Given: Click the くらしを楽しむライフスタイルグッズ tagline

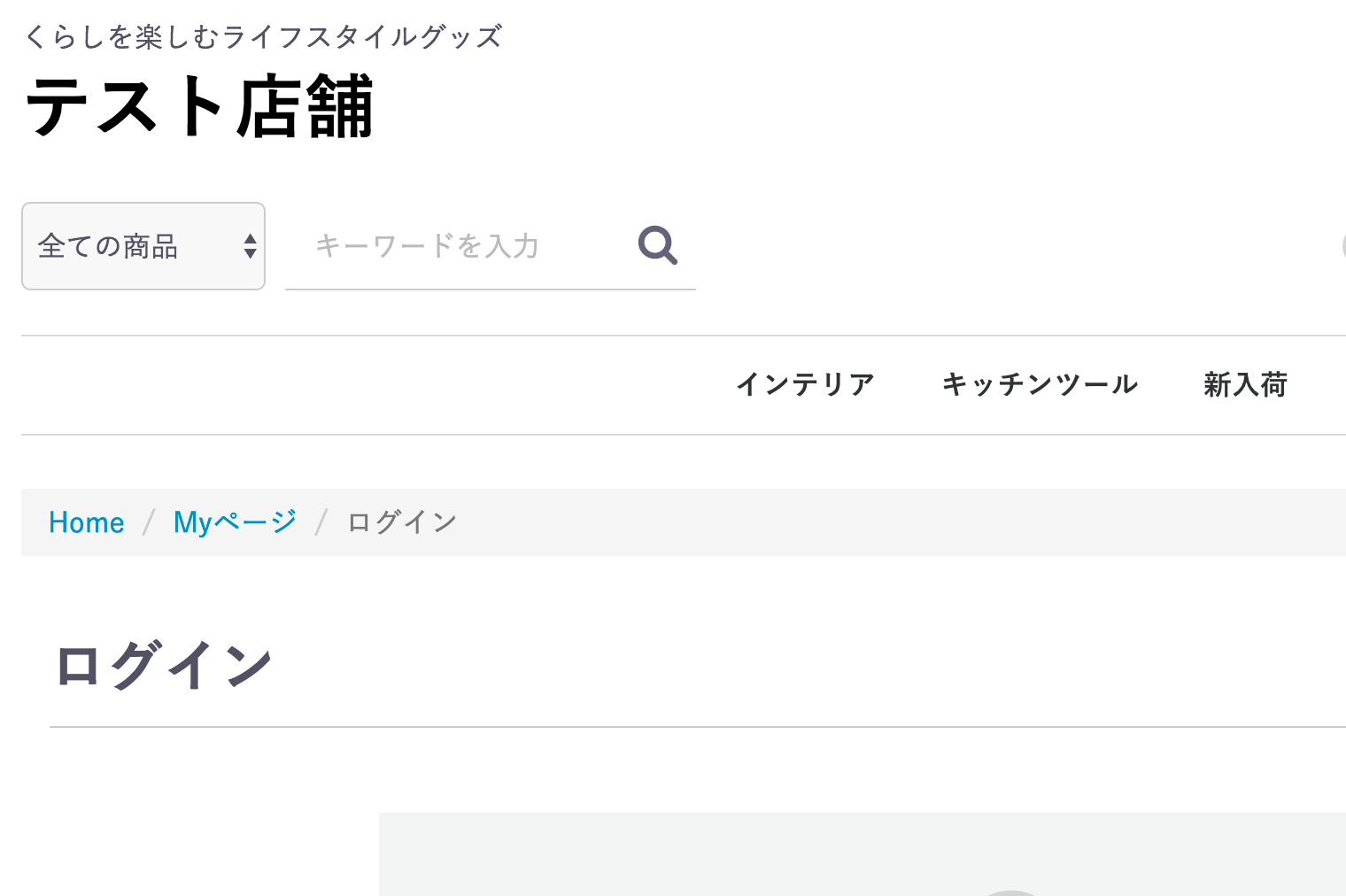Looking at the screenshot, I should [264, 36].
